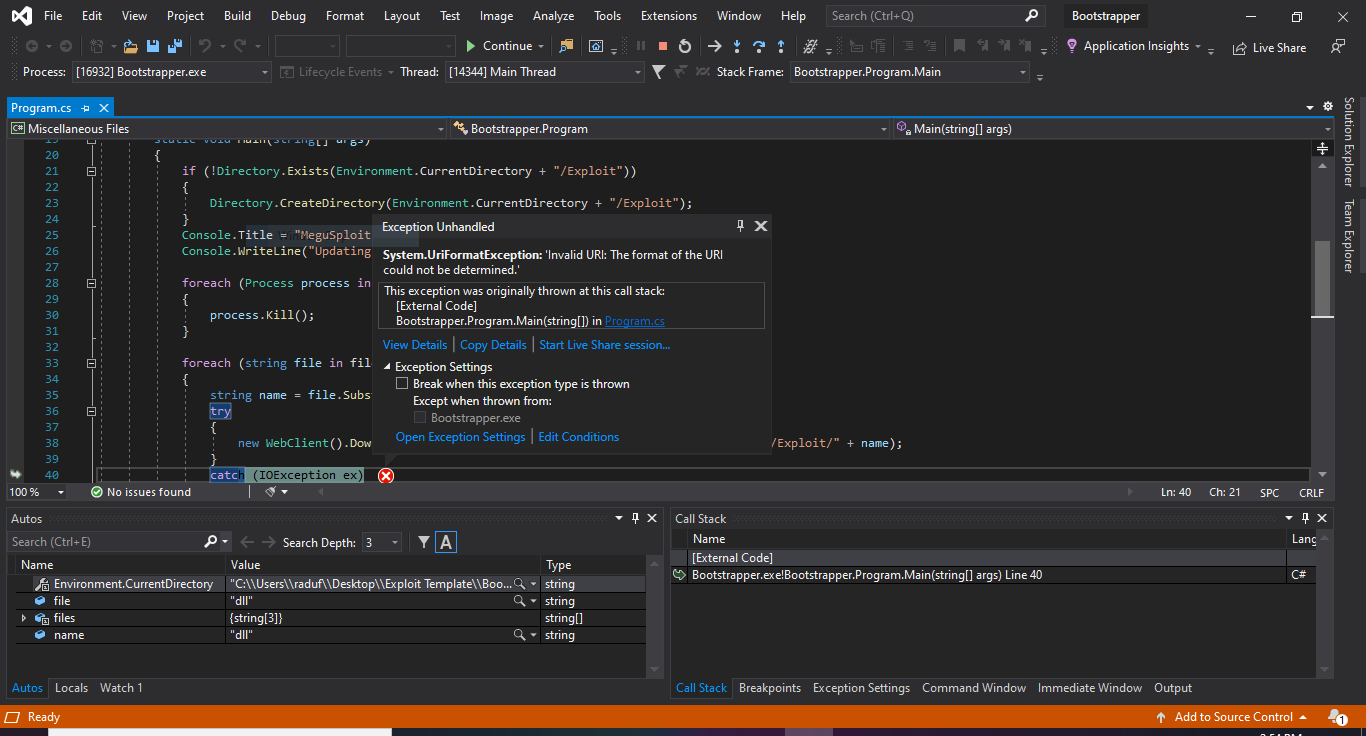Click the Show Next Statement arrow icon

(x=714, y=46)
